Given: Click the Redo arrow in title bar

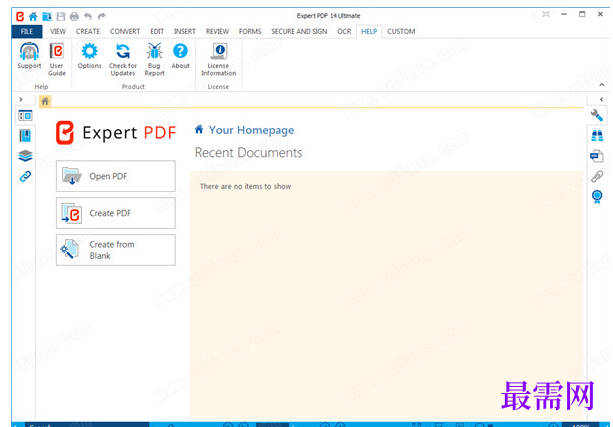Looking at the screenshot, I should click(102, 16).
